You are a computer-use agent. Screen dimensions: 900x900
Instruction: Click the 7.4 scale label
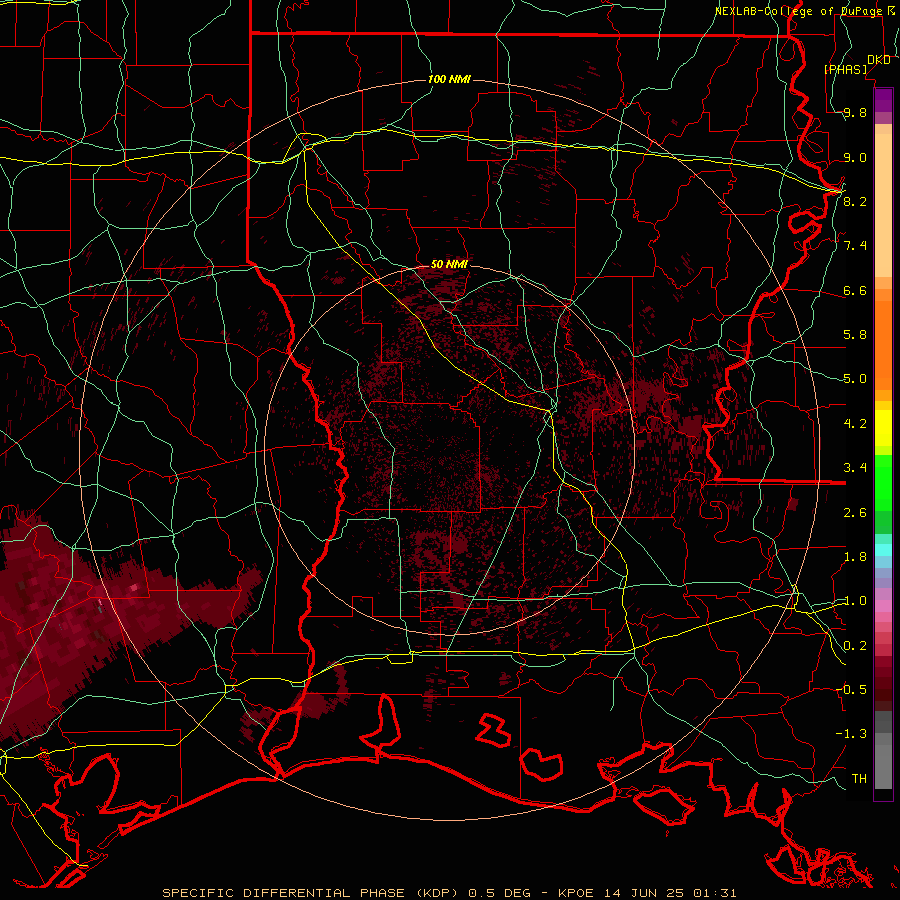pyautogui.click(x=855, y=246)
